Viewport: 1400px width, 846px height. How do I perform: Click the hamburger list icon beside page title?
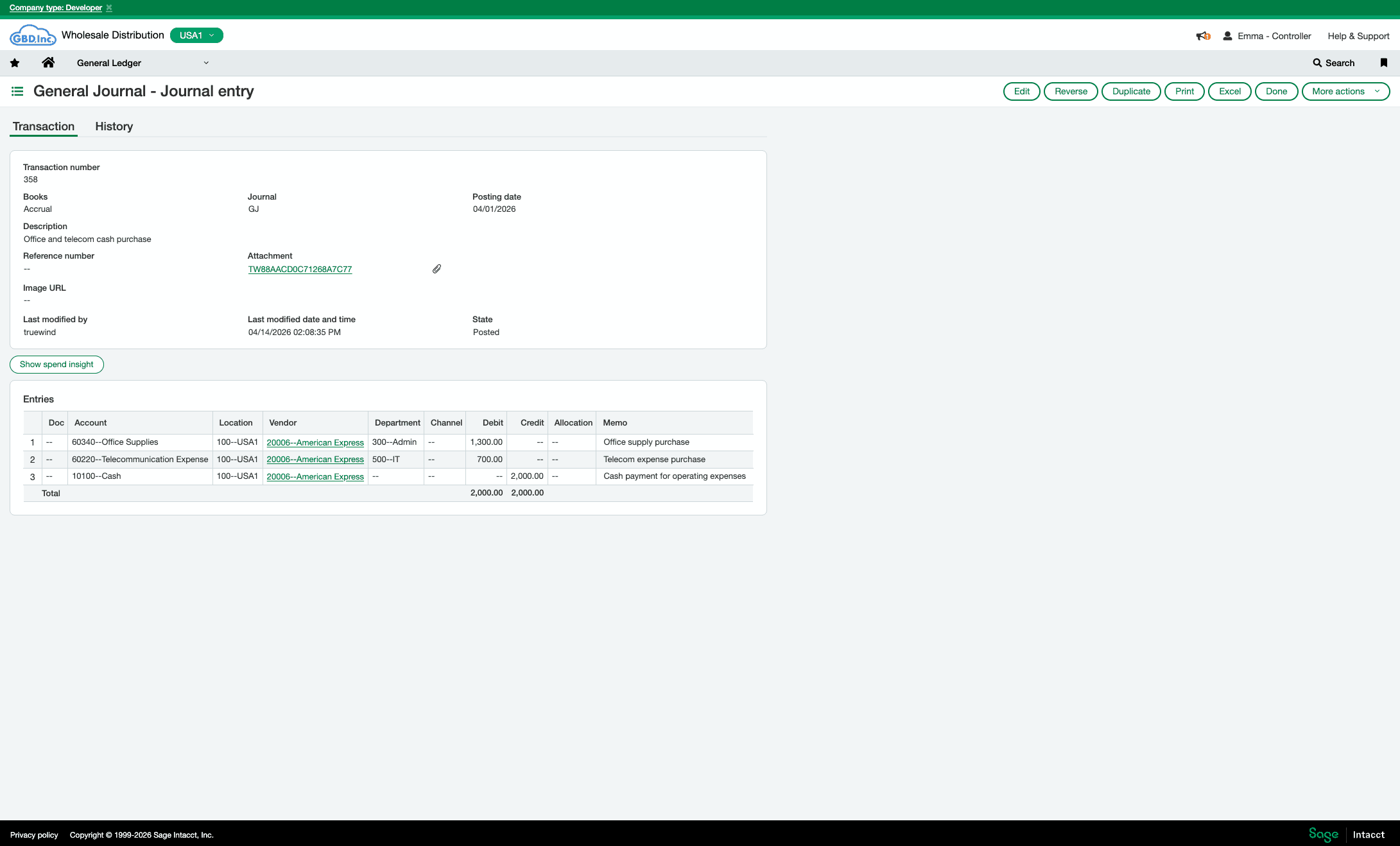17,91
